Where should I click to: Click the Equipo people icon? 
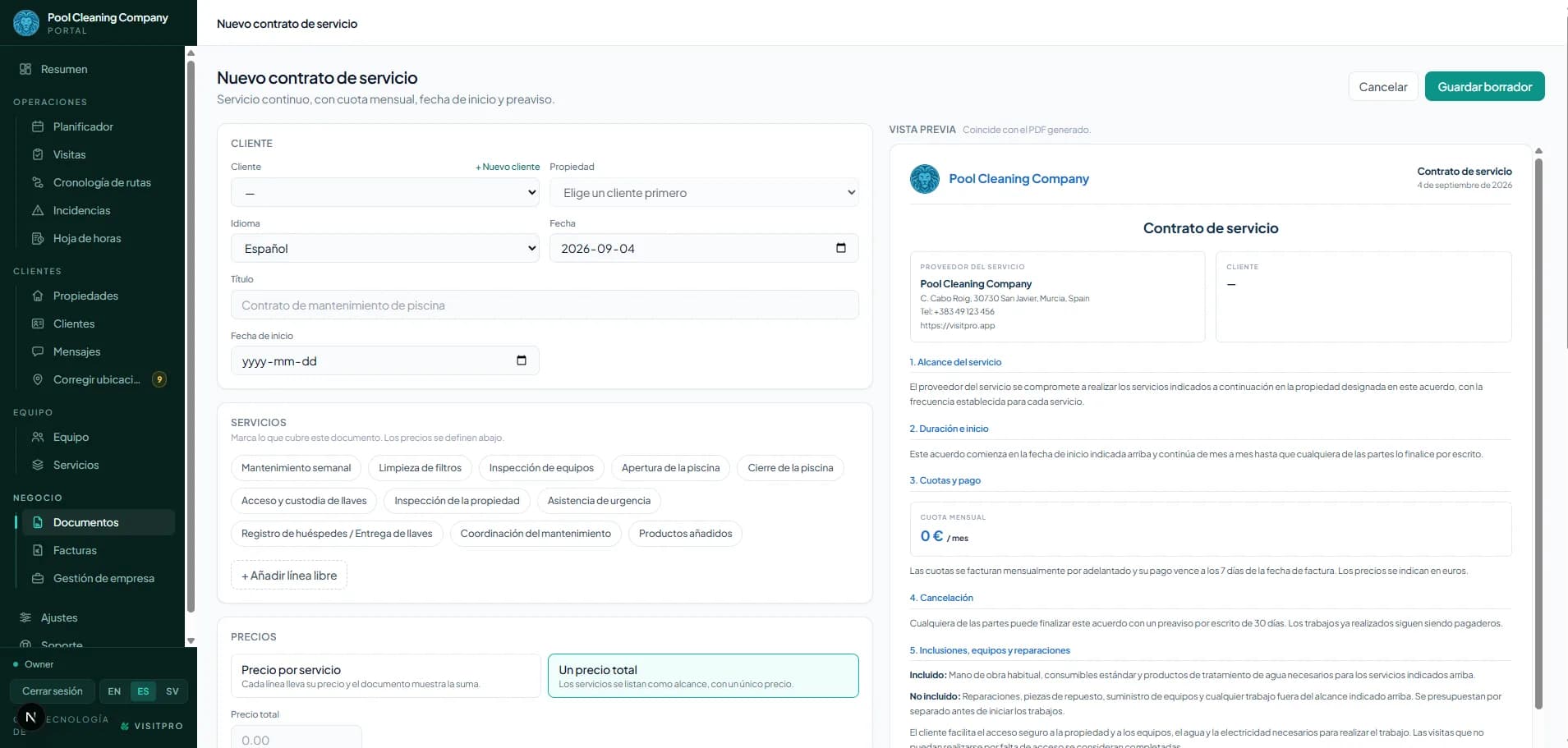tap(38, 437)
